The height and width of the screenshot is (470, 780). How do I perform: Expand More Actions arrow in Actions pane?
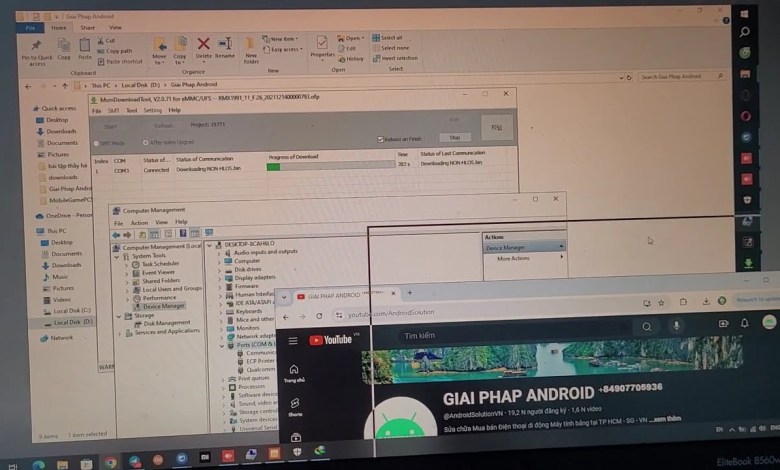point(562,257)
